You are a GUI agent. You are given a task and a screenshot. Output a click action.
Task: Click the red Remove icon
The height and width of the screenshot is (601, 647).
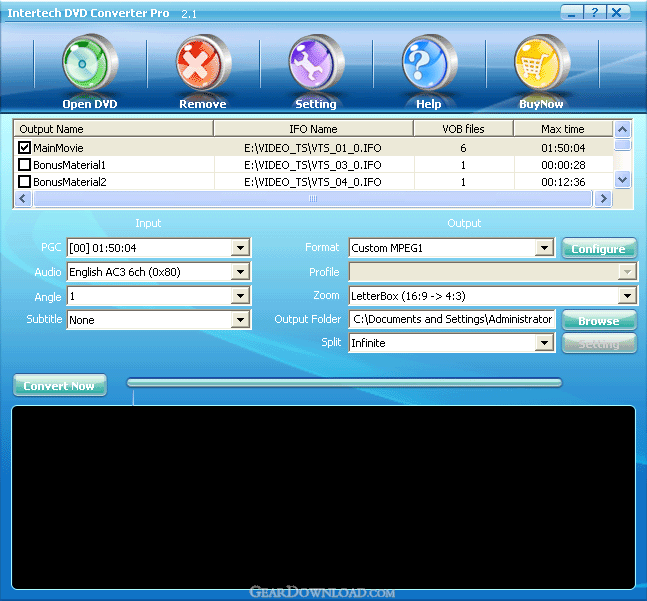click(203, 62)
